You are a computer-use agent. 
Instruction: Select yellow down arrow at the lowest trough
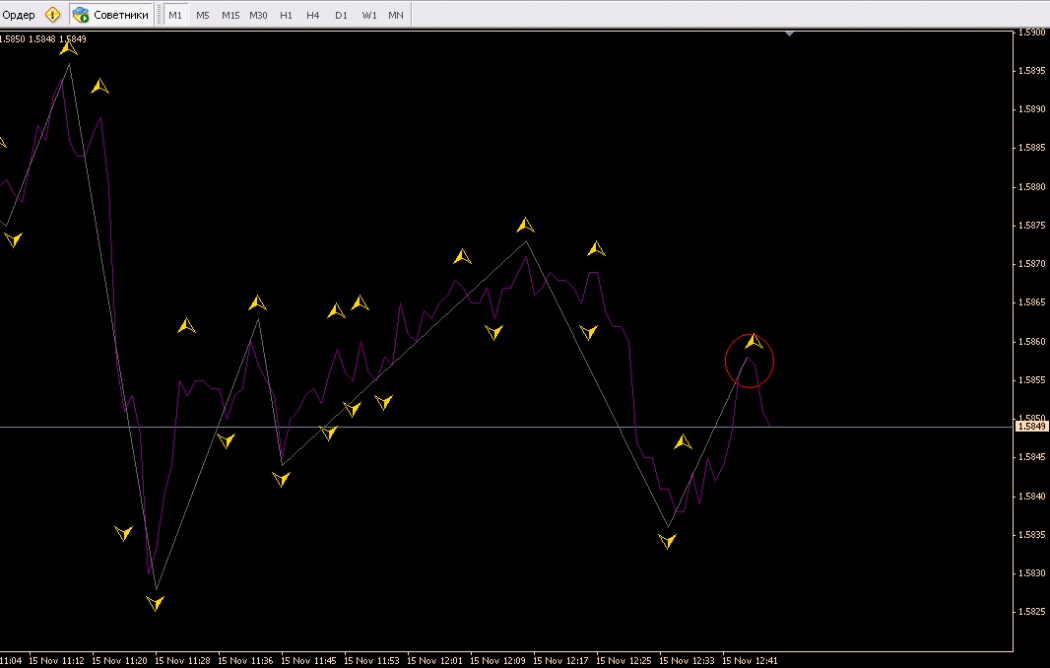pos(155,603)
